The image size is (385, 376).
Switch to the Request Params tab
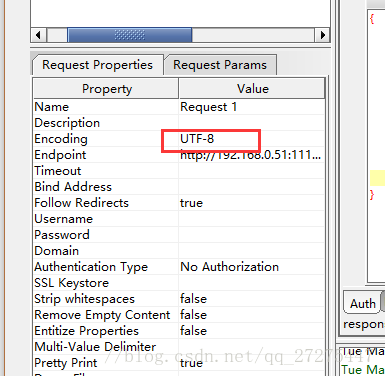tap(220, 65)
